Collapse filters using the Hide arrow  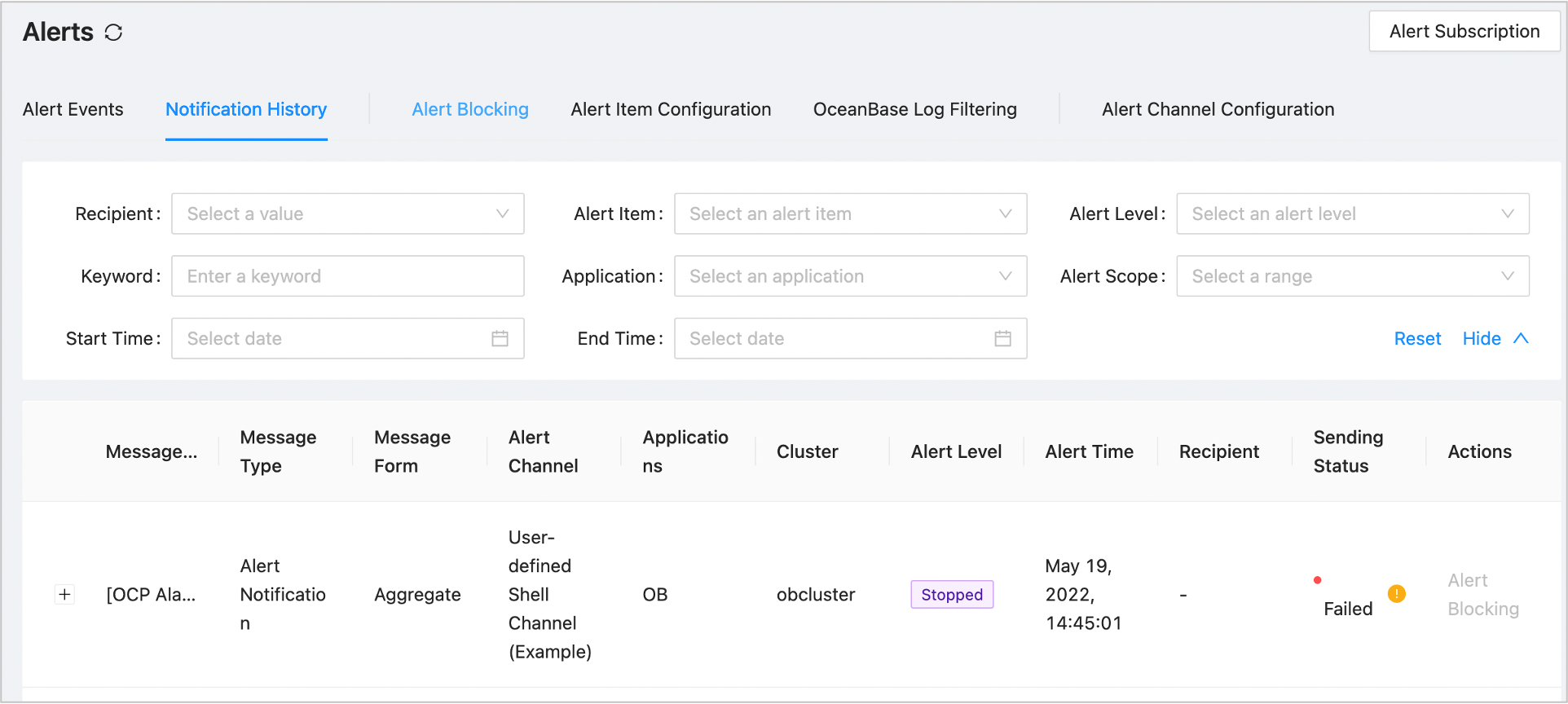pyautogui.click(x=1521, y=339)
